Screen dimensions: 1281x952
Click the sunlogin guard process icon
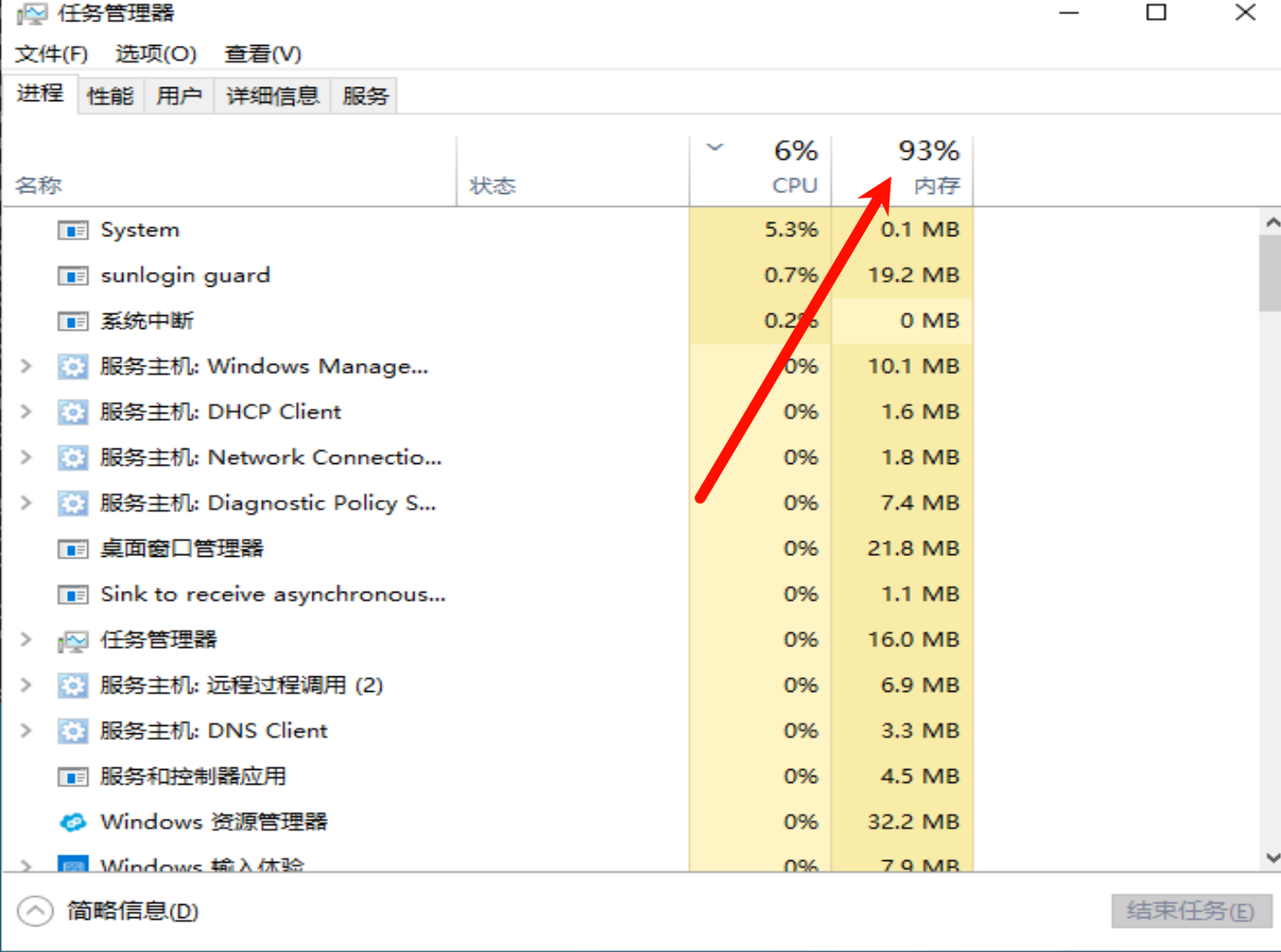pyautogui.click(x=73, y=276)
